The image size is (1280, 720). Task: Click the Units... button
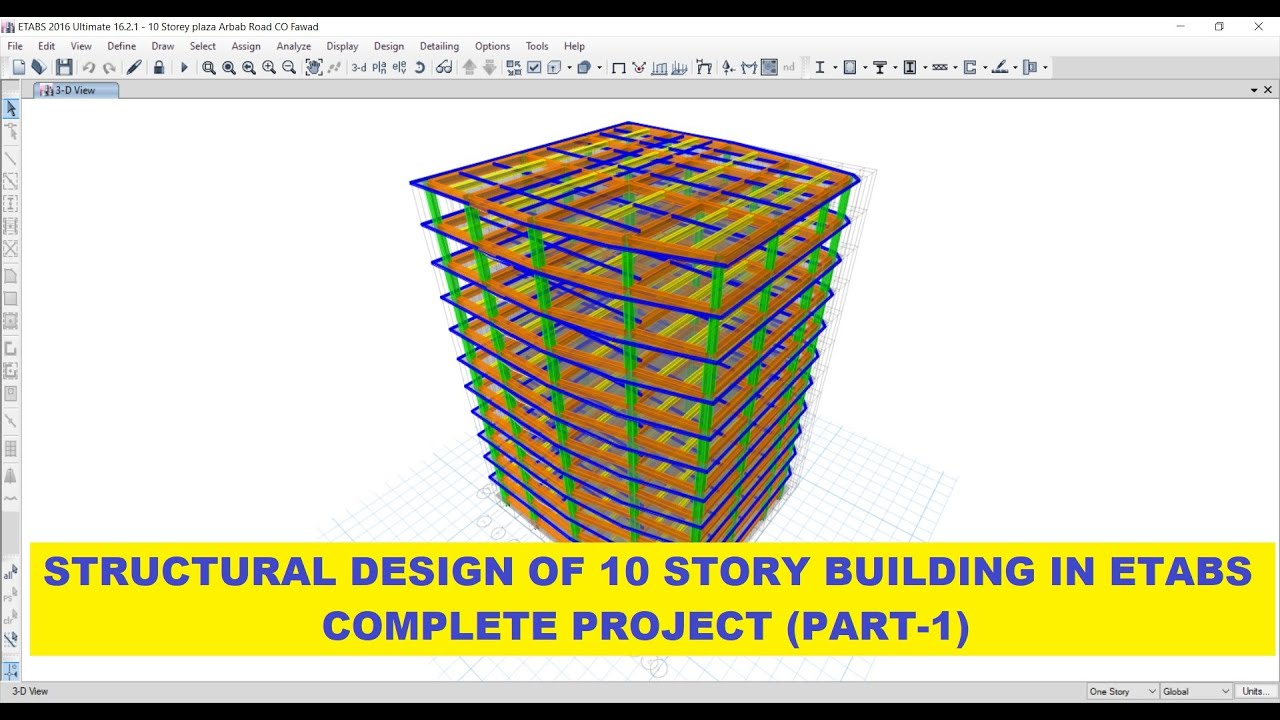pyautogui.click(x=1254, y=691)
